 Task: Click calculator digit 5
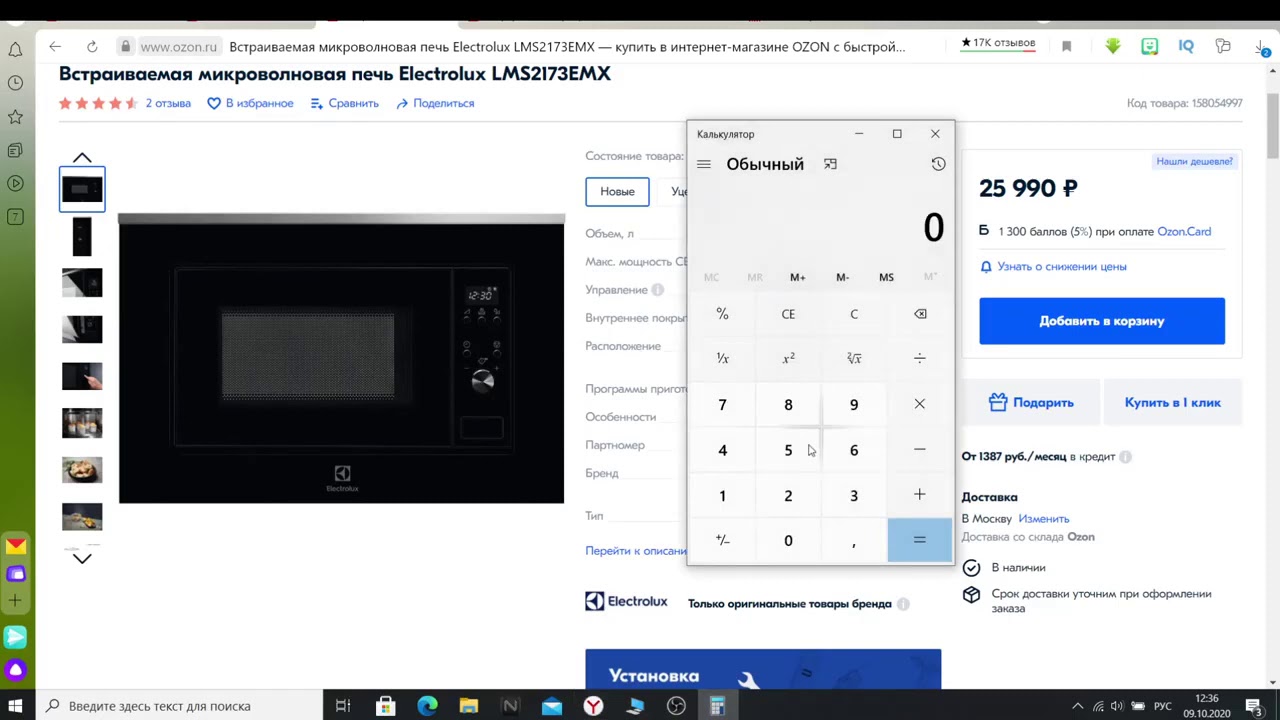tap(788, 450)
